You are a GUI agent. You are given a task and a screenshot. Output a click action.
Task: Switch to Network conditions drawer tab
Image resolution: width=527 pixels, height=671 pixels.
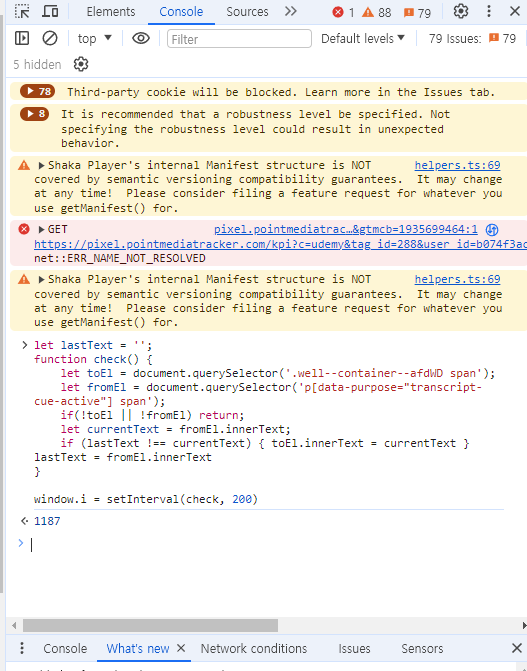(254, 649)
